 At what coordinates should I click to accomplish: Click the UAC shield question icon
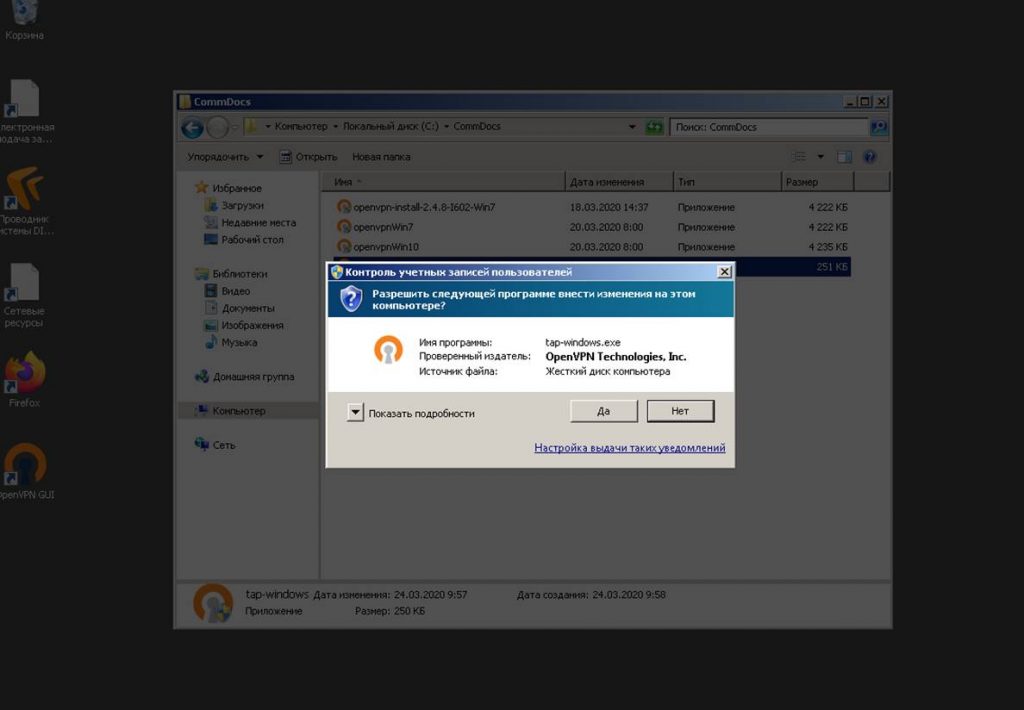click(x=351, y=299)
